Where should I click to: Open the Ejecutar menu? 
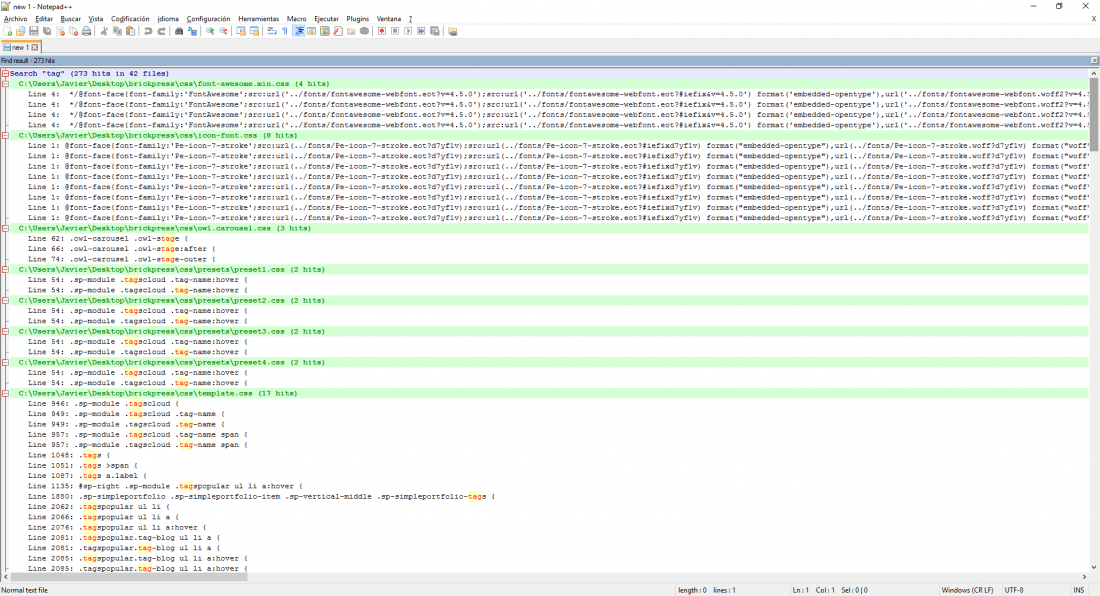326,19
